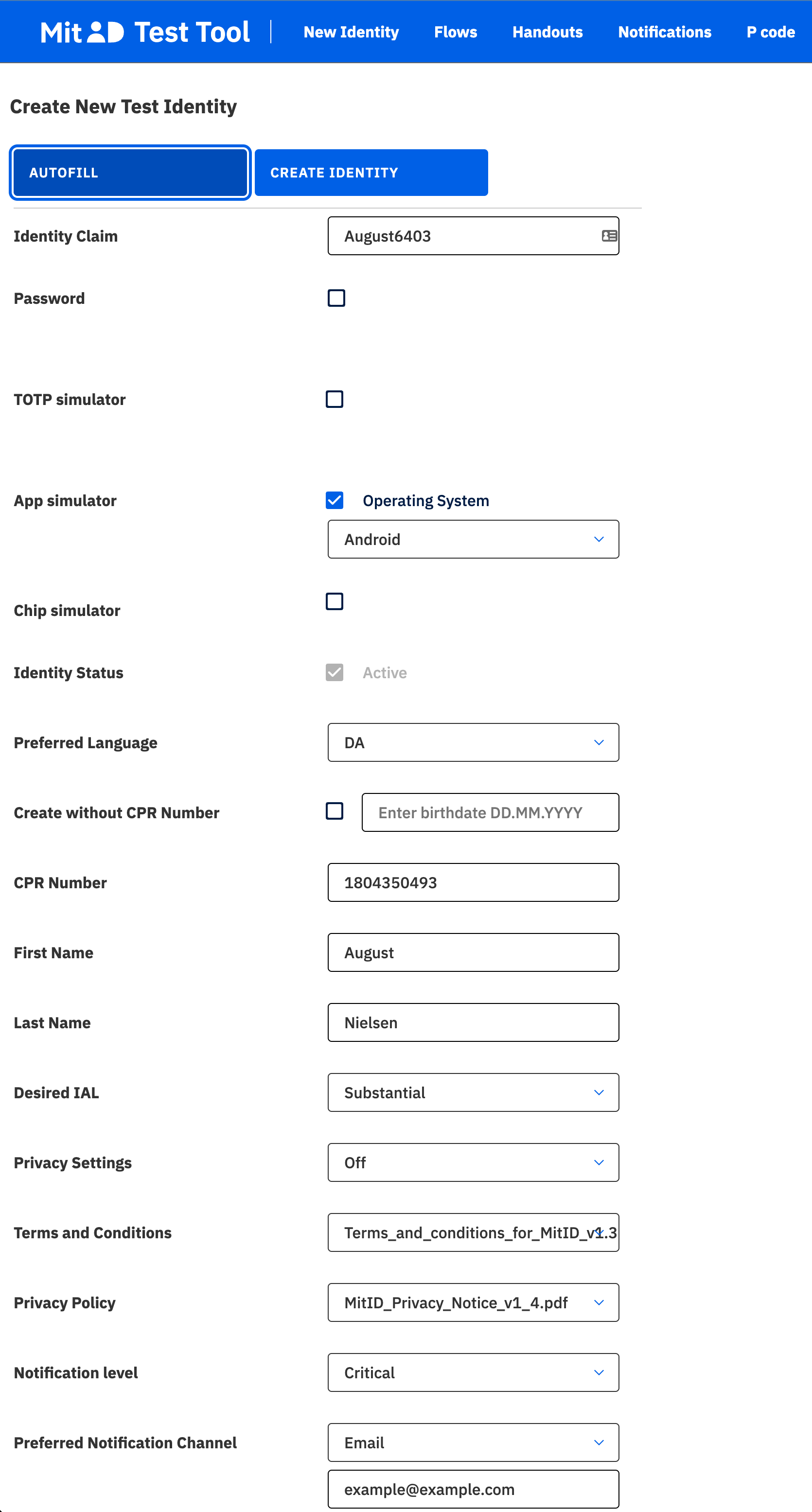Enable the Password checkbox
The height and width of the screenshot is (1512, 812).
pyautogui.click(x=336, y=298)
